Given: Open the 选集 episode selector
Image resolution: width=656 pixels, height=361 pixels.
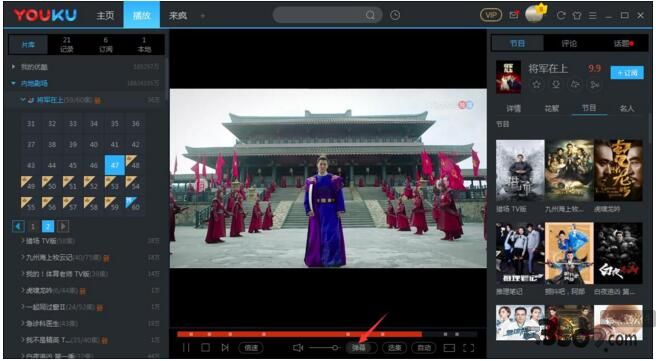Looking at the screenshot, I should [x=395, y=348].
